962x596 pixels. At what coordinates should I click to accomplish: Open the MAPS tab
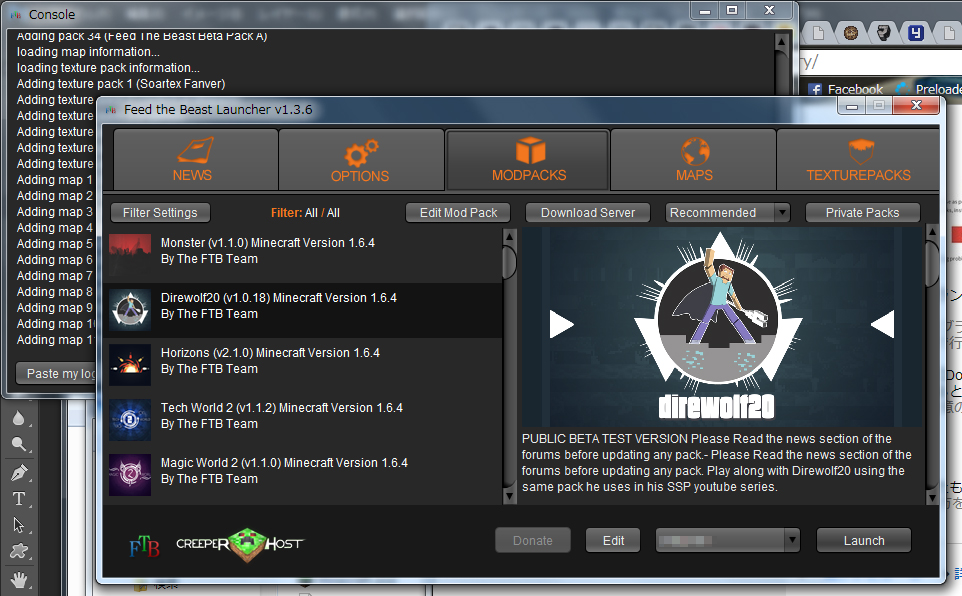click(x=694, y=160)
